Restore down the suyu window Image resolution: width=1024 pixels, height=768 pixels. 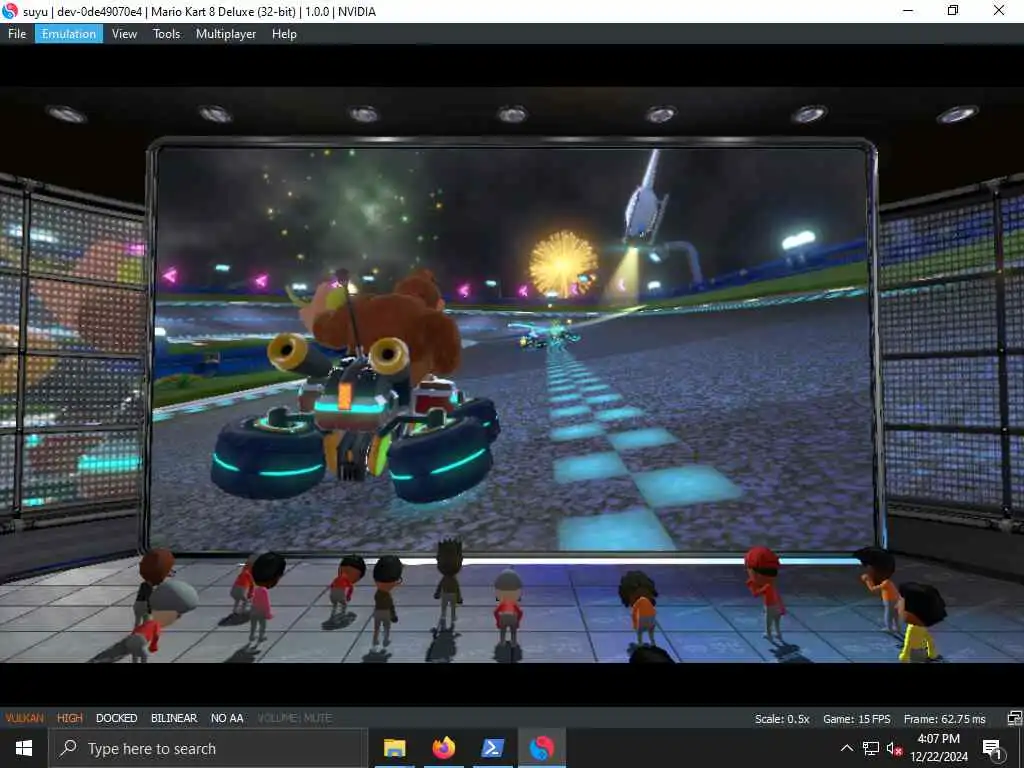pyautogui.click(x=953, y=10)
